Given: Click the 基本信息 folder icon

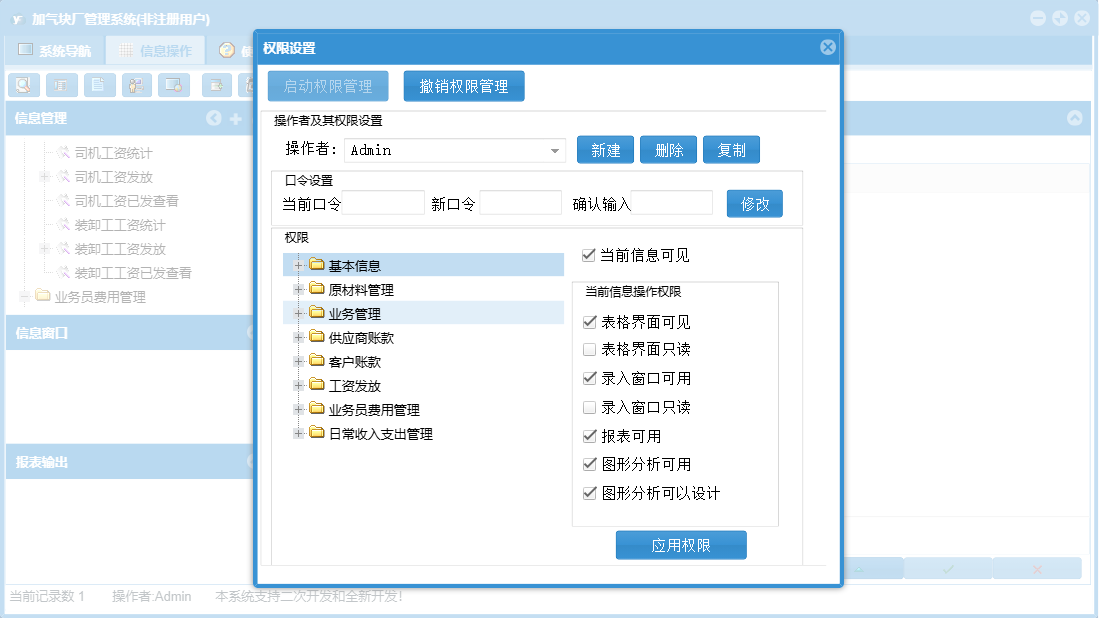Looking at the screenshot, I should [x=317, y=265].
